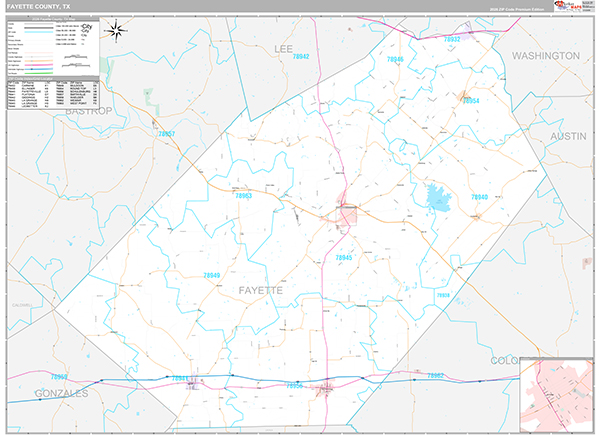600x435 pixels.
Task: Click ZIP code label 78942
Action: [301, 56]
